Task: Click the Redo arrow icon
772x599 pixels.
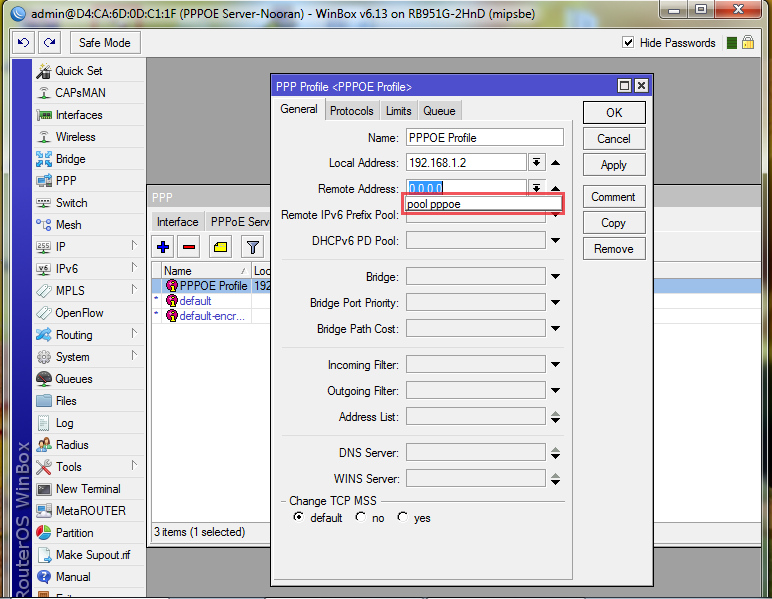Action: (49, 43)
